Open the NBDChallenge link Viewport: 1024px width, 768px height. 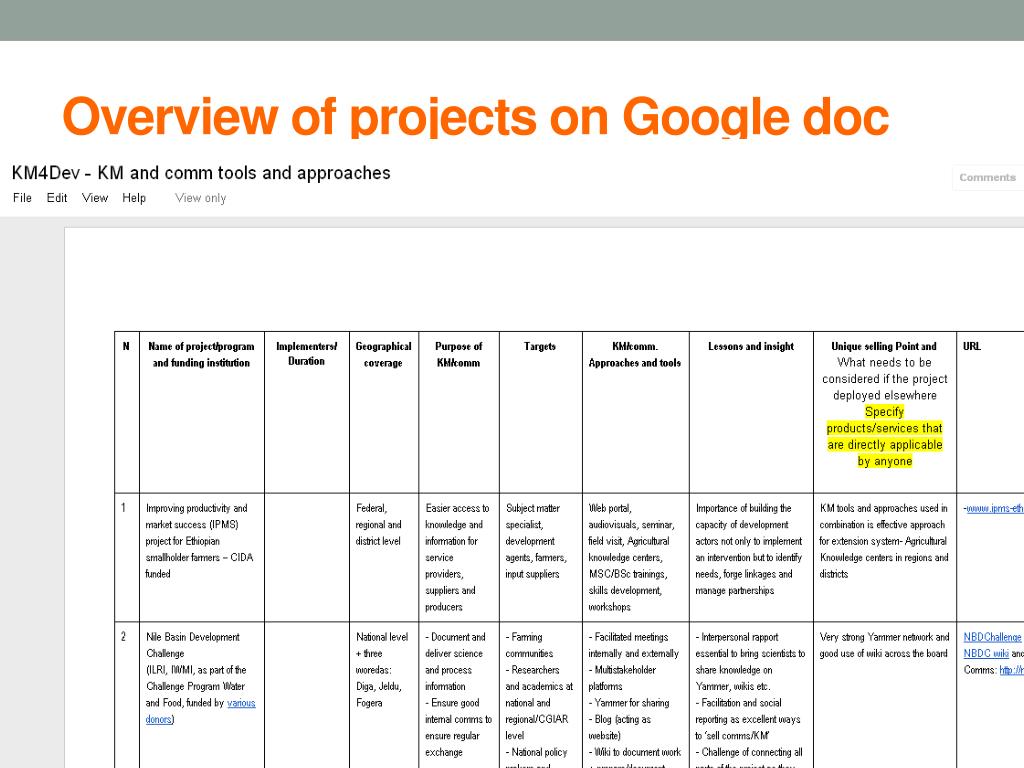[x=992, y=637]
